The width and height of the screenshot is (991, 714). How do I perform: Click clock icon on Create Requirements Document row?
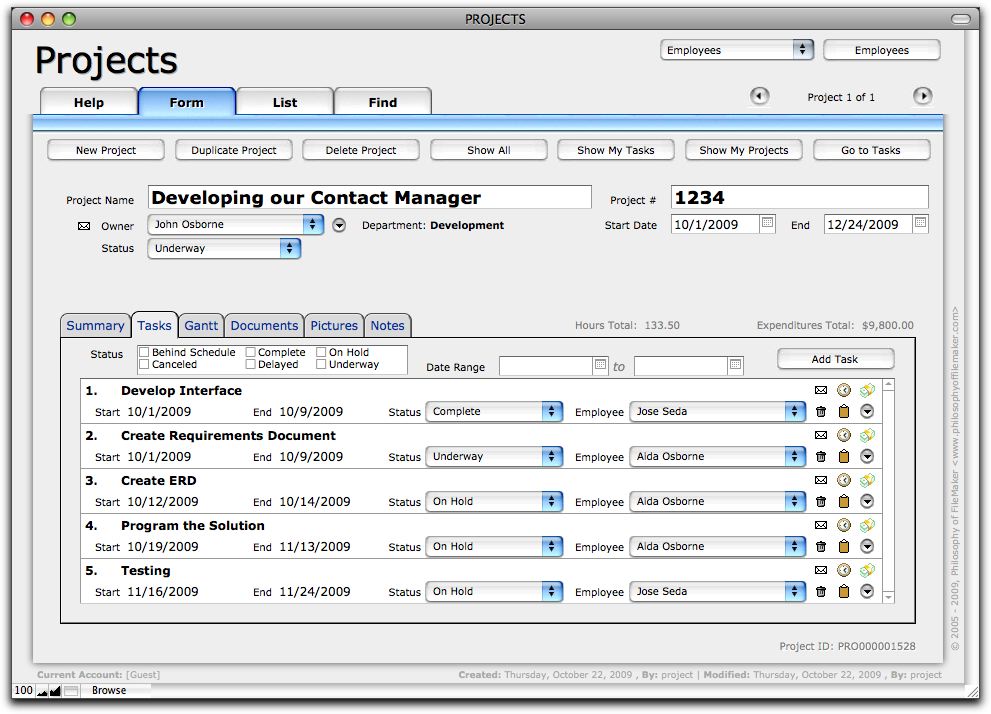coord(844,435)
